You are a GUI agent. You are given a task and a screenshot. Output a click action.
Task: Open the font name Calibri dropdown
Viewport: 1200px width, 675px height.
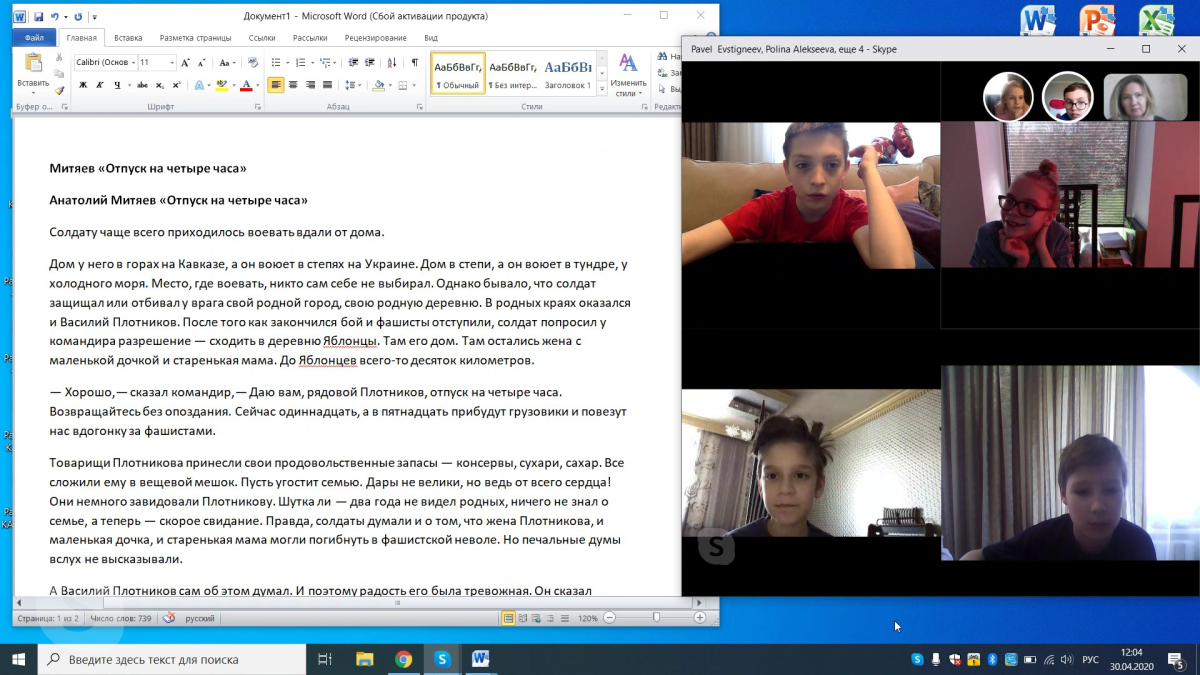(133, 62)
